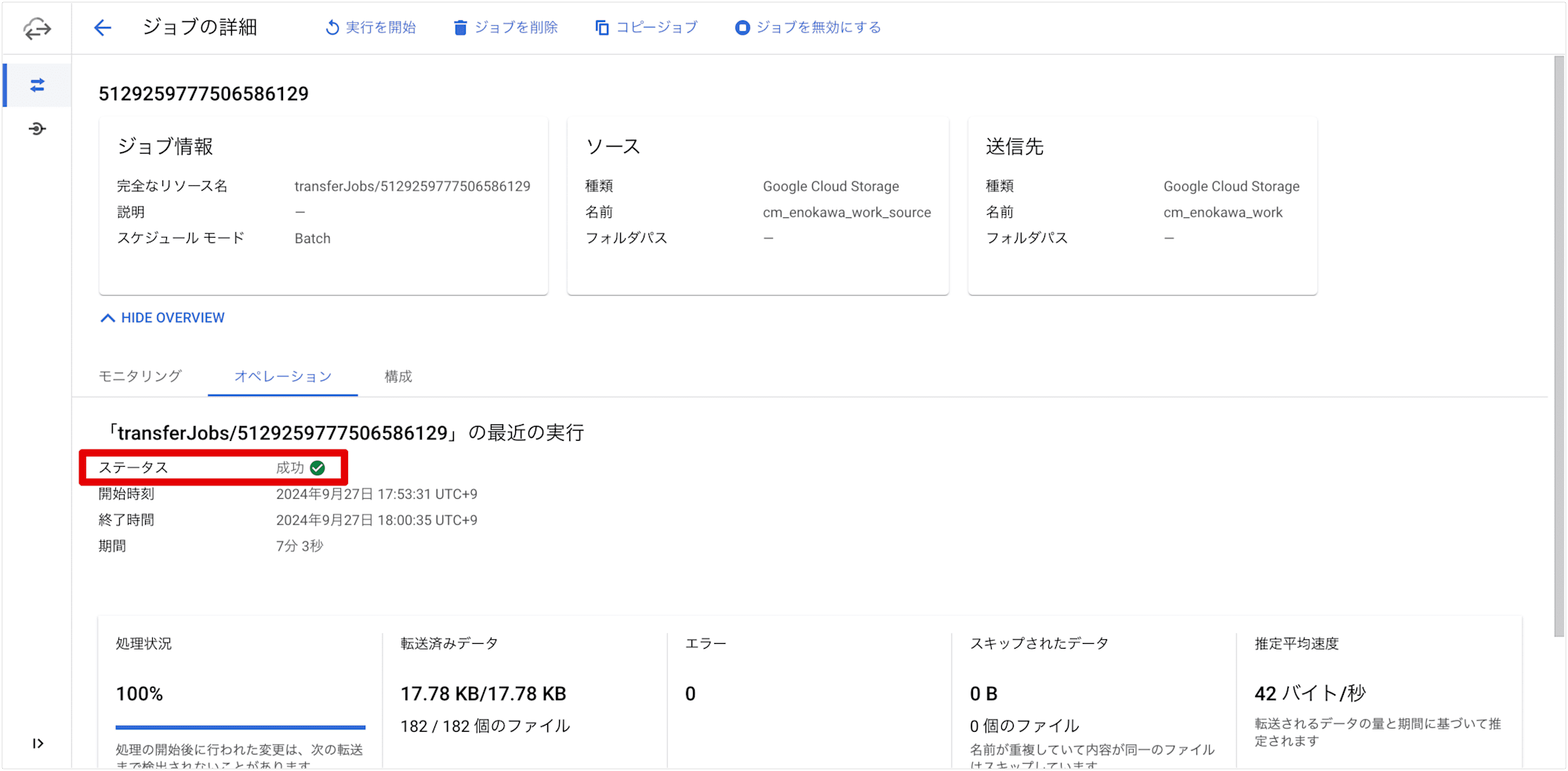This screenshot has height=771, width=1568.
Task: Click the vertical page scrollbar
Action: pos(1559,346)
